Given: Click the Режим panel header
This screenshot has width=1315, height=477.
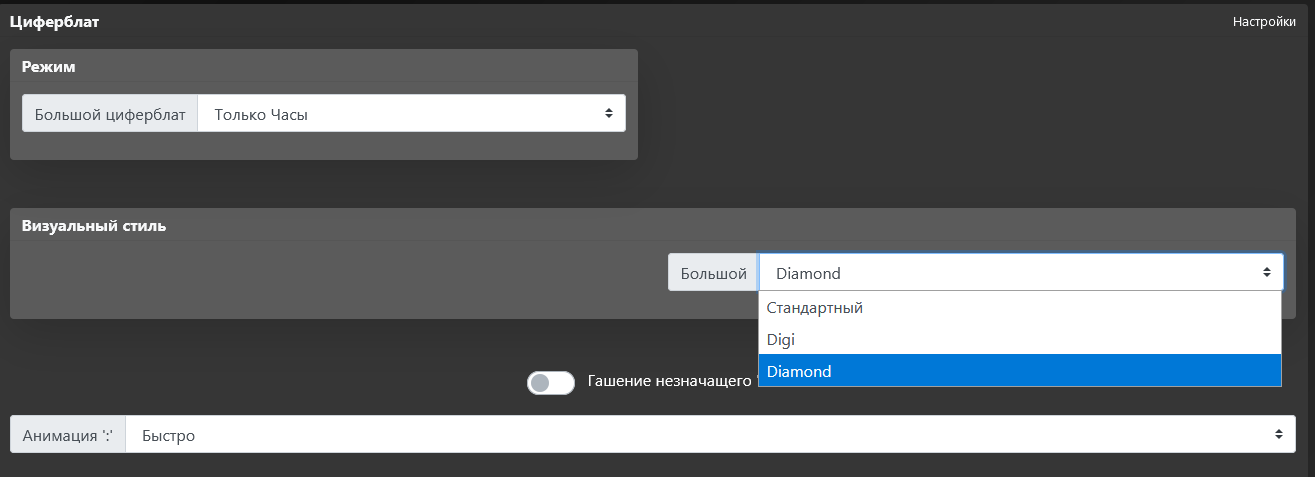Looking at the screenshot, I should tap(49, 67).
